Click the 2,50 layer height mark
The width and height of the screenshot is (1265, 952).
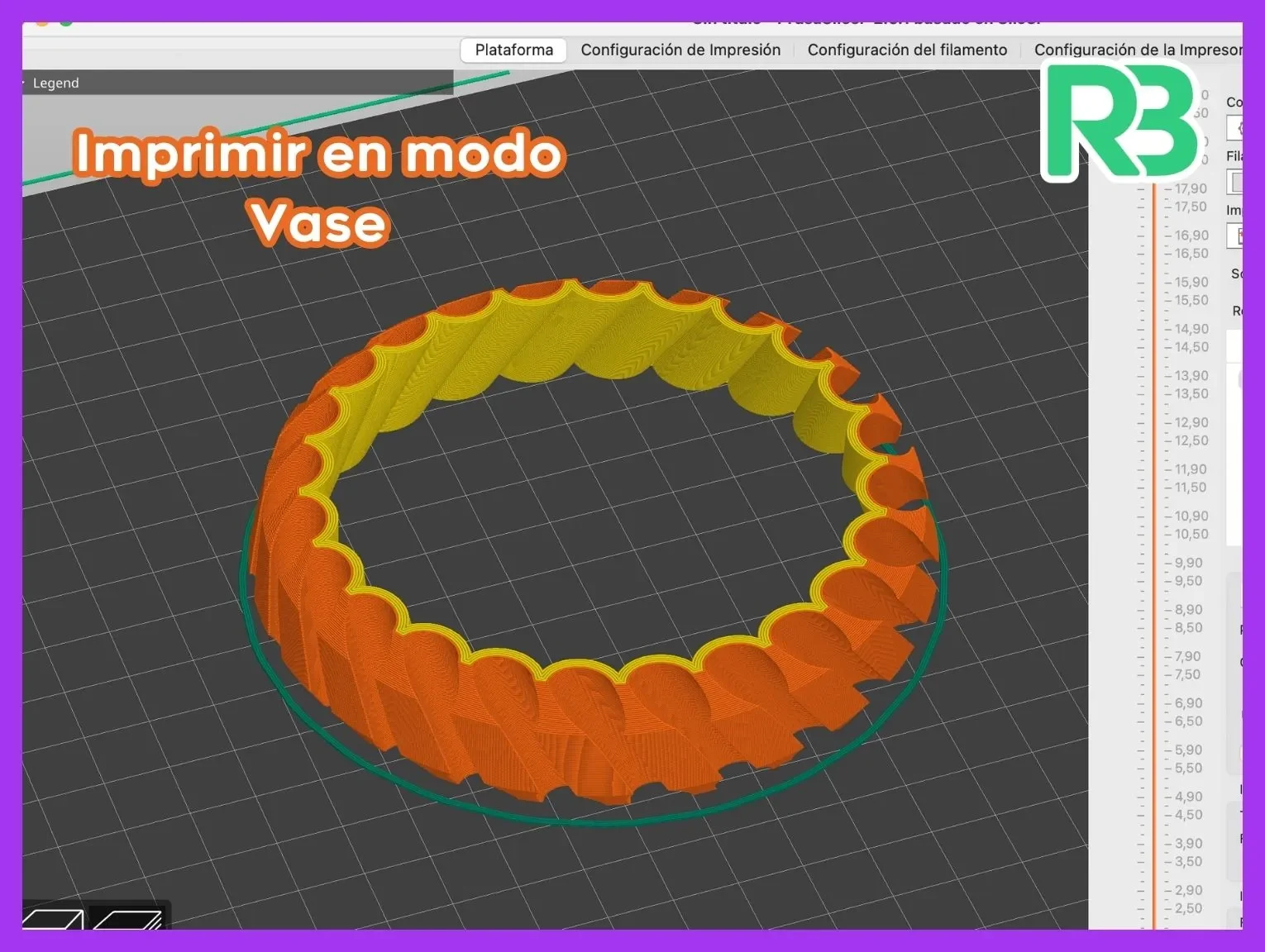tap(1189, 908)
